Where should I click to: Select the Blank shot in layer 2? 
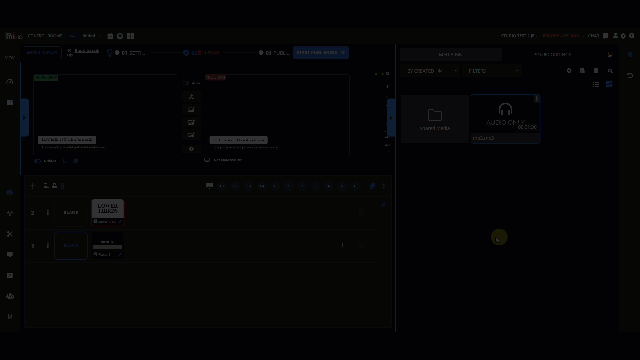point(71,213)
